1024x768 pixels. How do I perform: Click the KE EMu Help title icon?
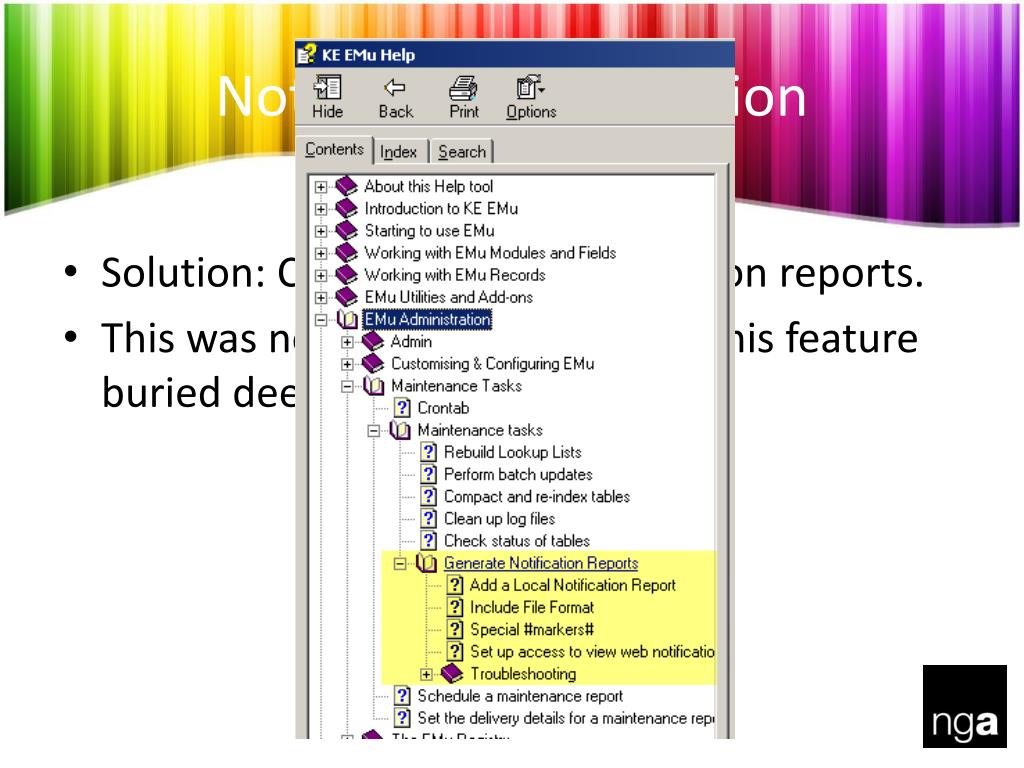coord(306,54)
